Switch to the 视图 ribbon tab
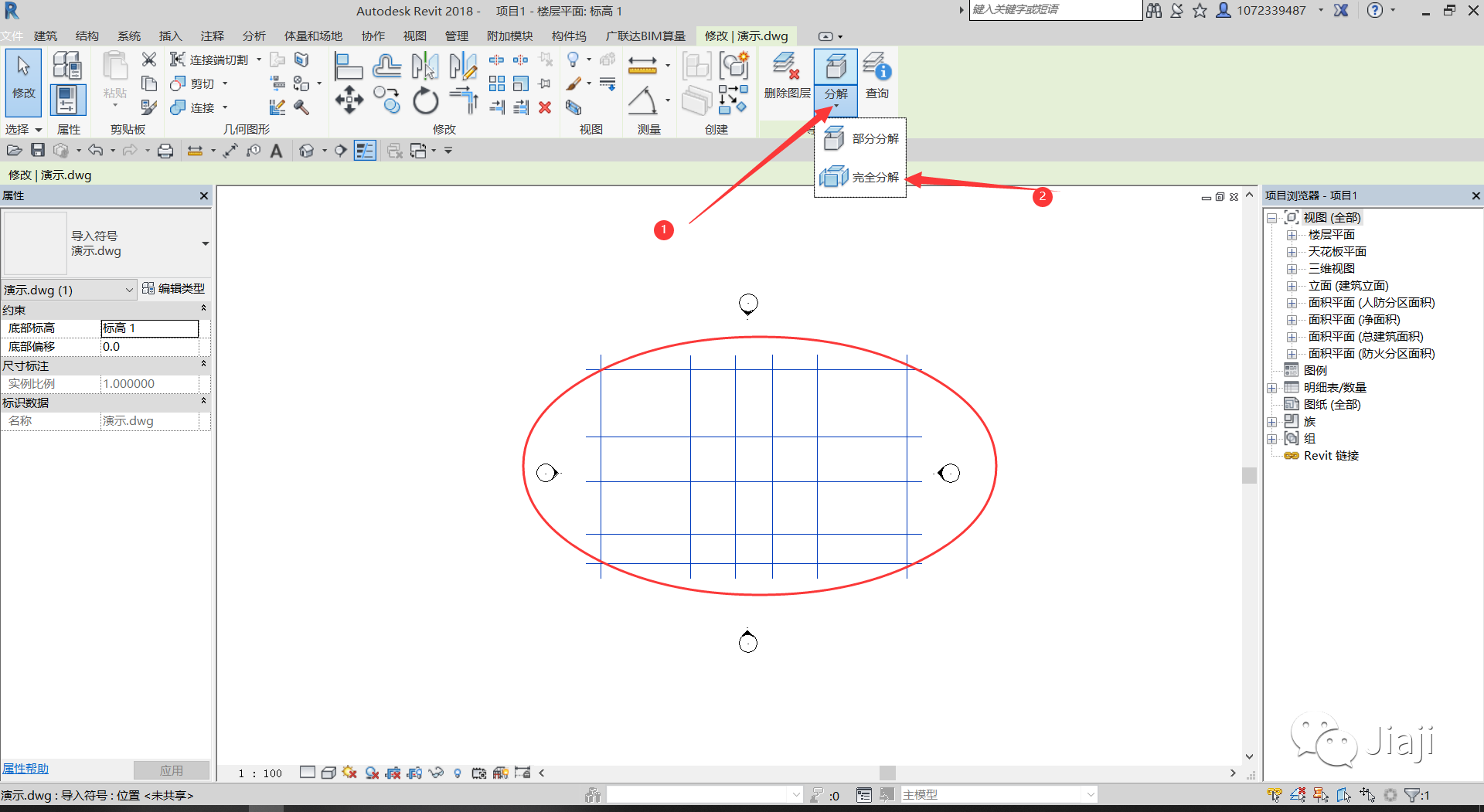1484x812 pixels. (x=415, y=36)
